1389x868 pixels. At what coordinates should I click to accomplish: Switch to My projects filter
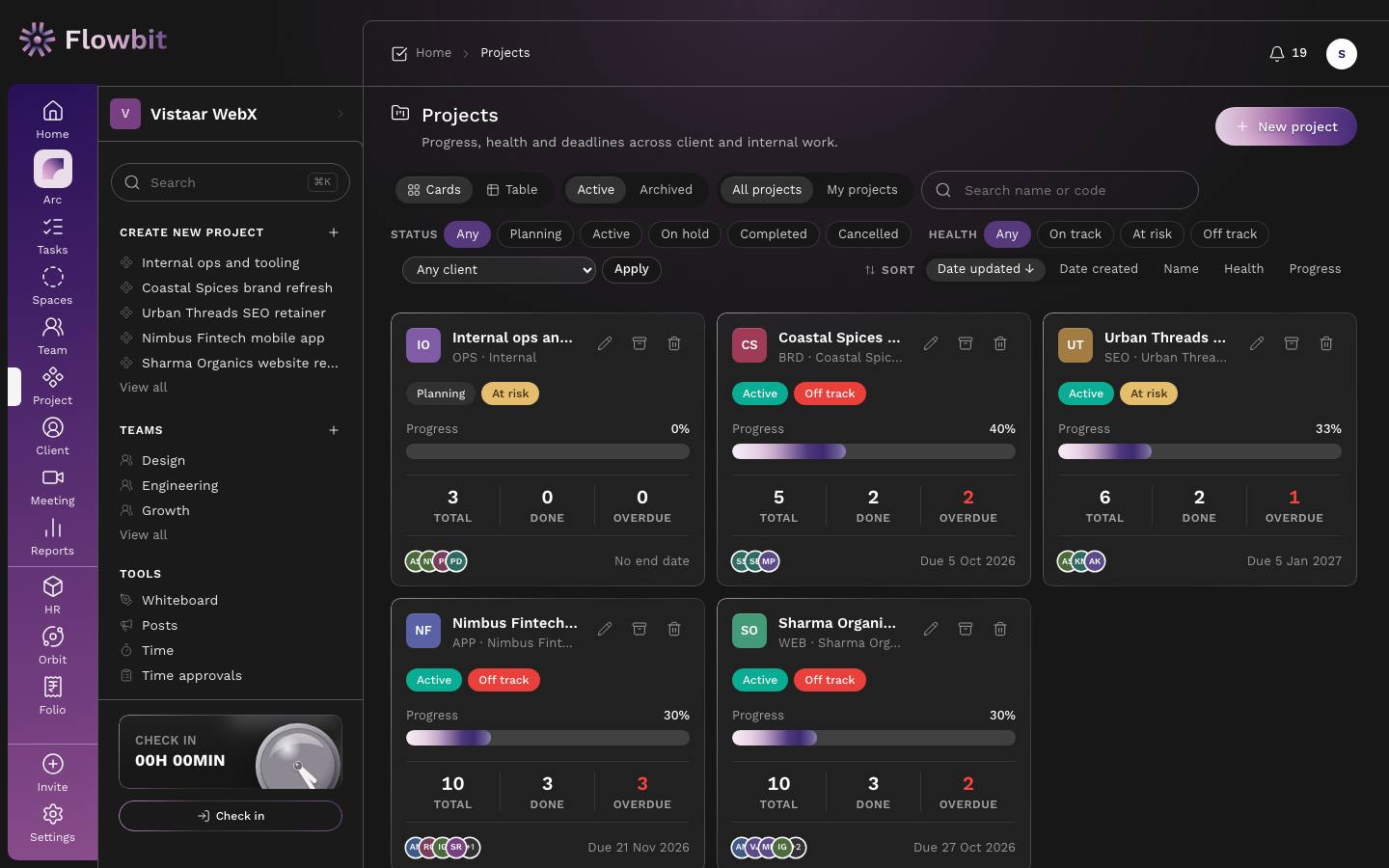[x=862, y=190]
